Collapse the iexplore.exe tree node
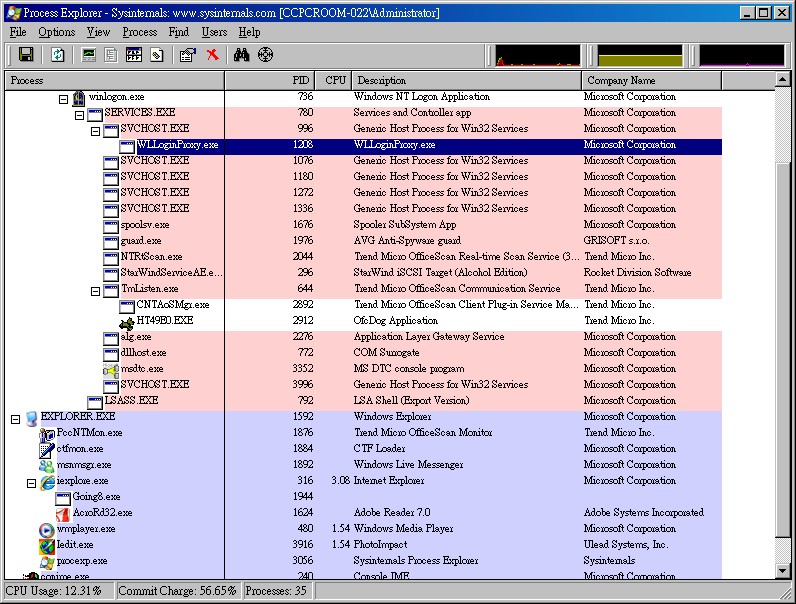Viewport: 796px width, 604px height. click(x=31, y=483)
